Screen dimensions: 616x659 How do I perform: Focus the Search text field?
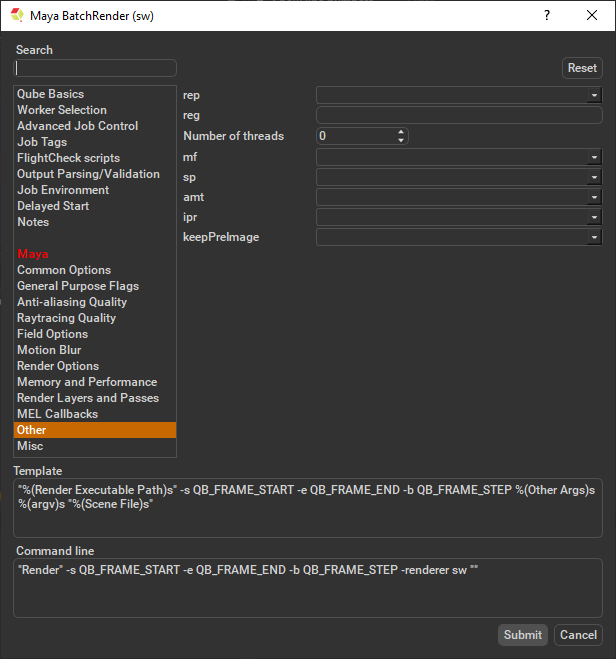tap(96, 68)
